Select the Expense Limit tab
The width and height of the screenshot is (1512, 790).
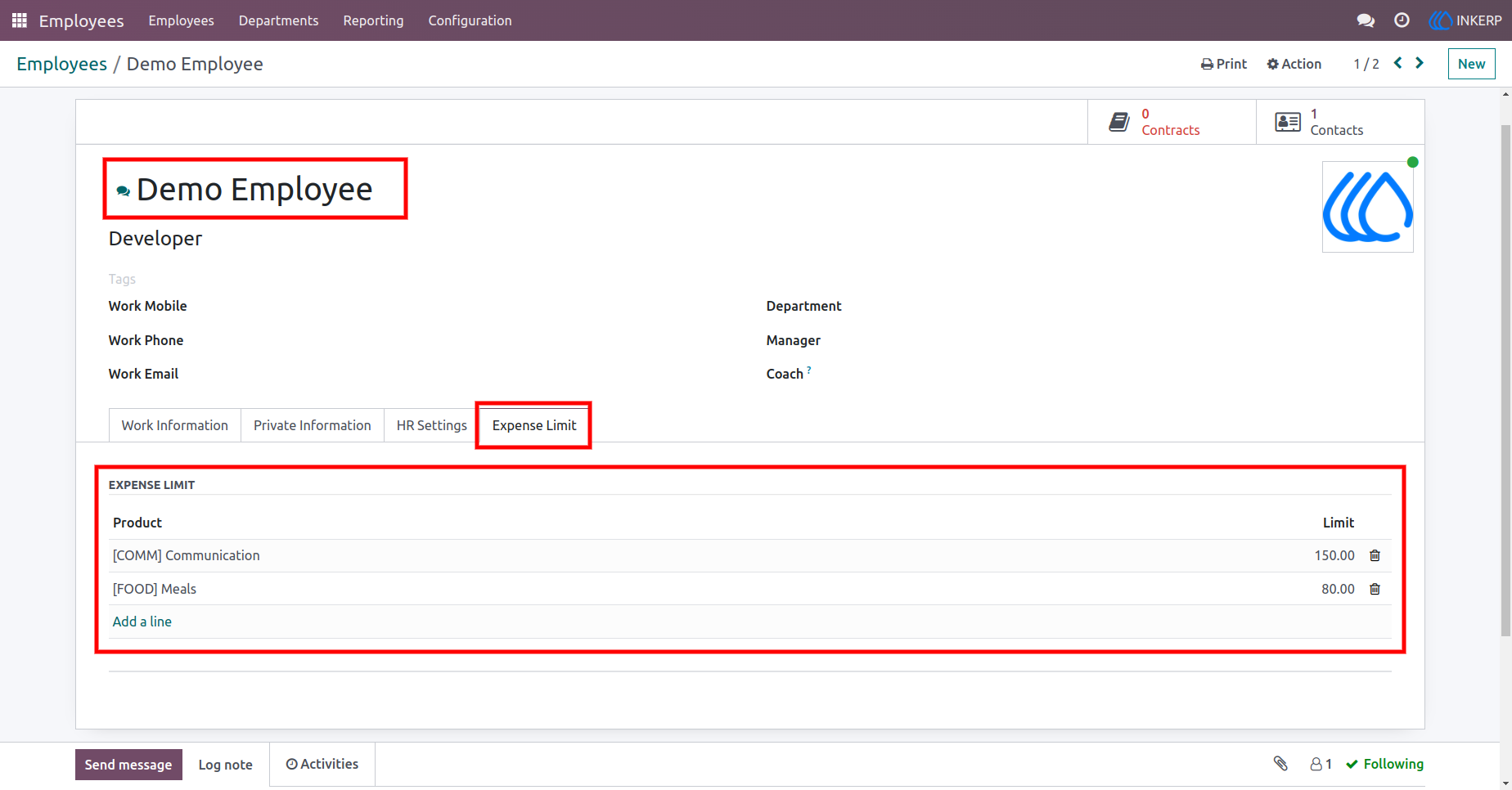point(534,425)
